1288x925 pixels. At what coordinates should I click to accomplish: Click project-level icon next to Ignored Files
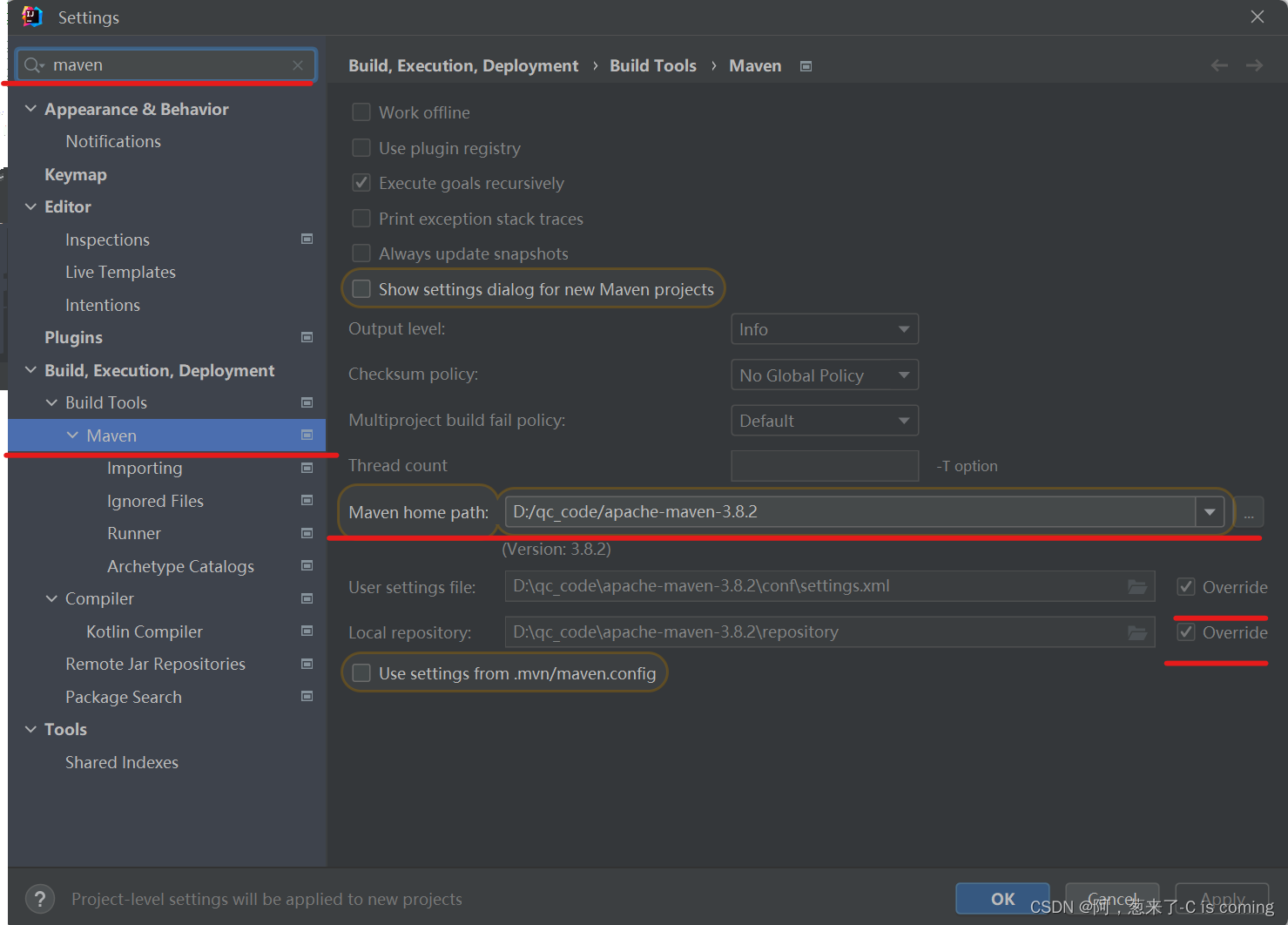(307, 500)
